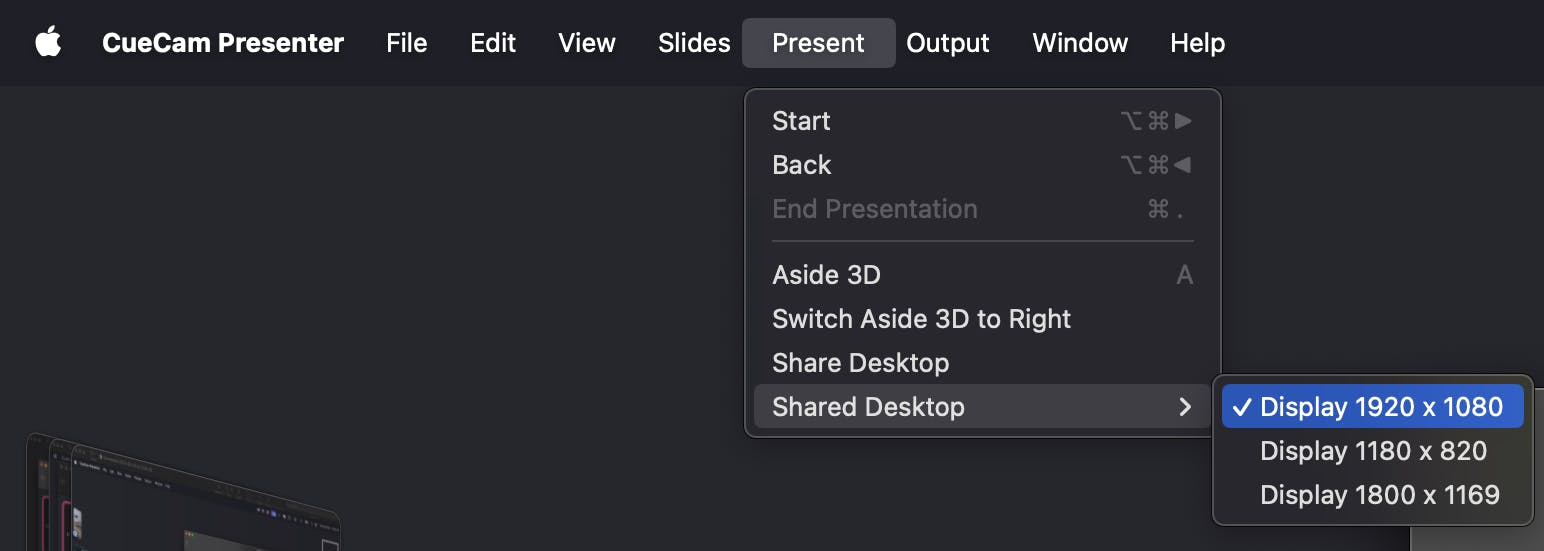
Task: Open the Apple menu icon
Action: click(48, 43)
